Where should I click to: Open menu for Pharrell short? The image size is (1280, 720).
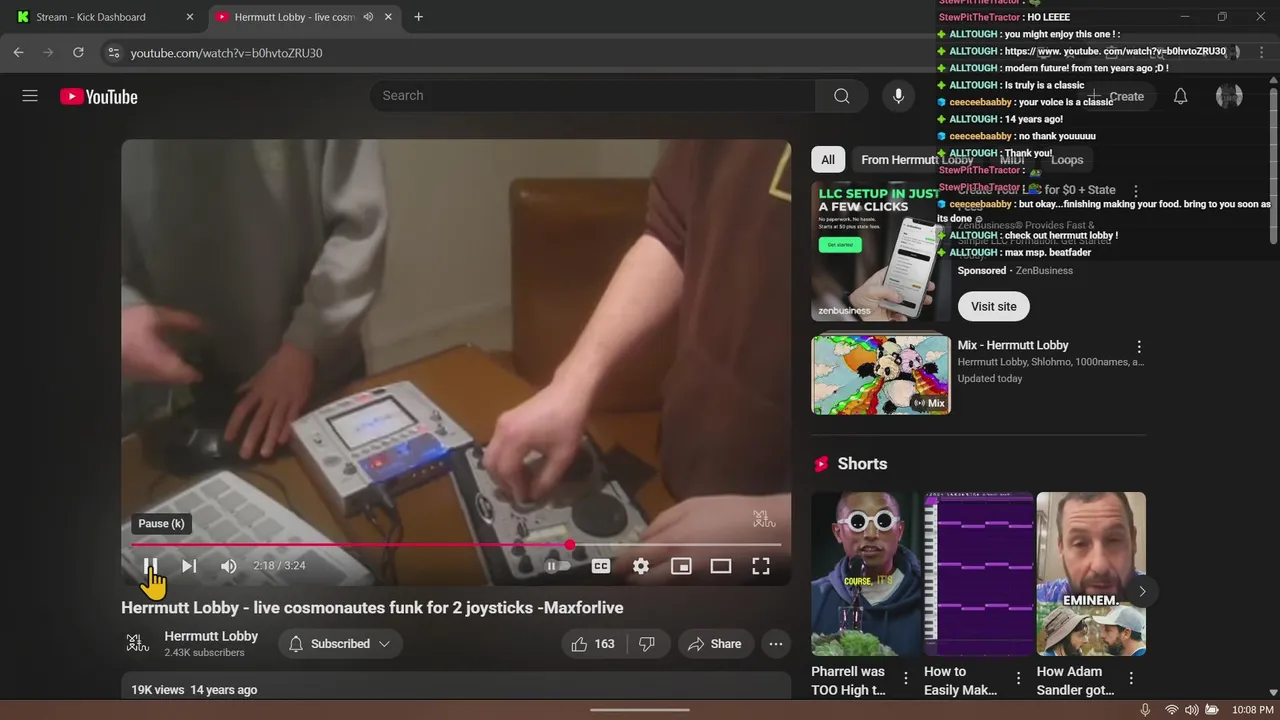pos(906,679)
